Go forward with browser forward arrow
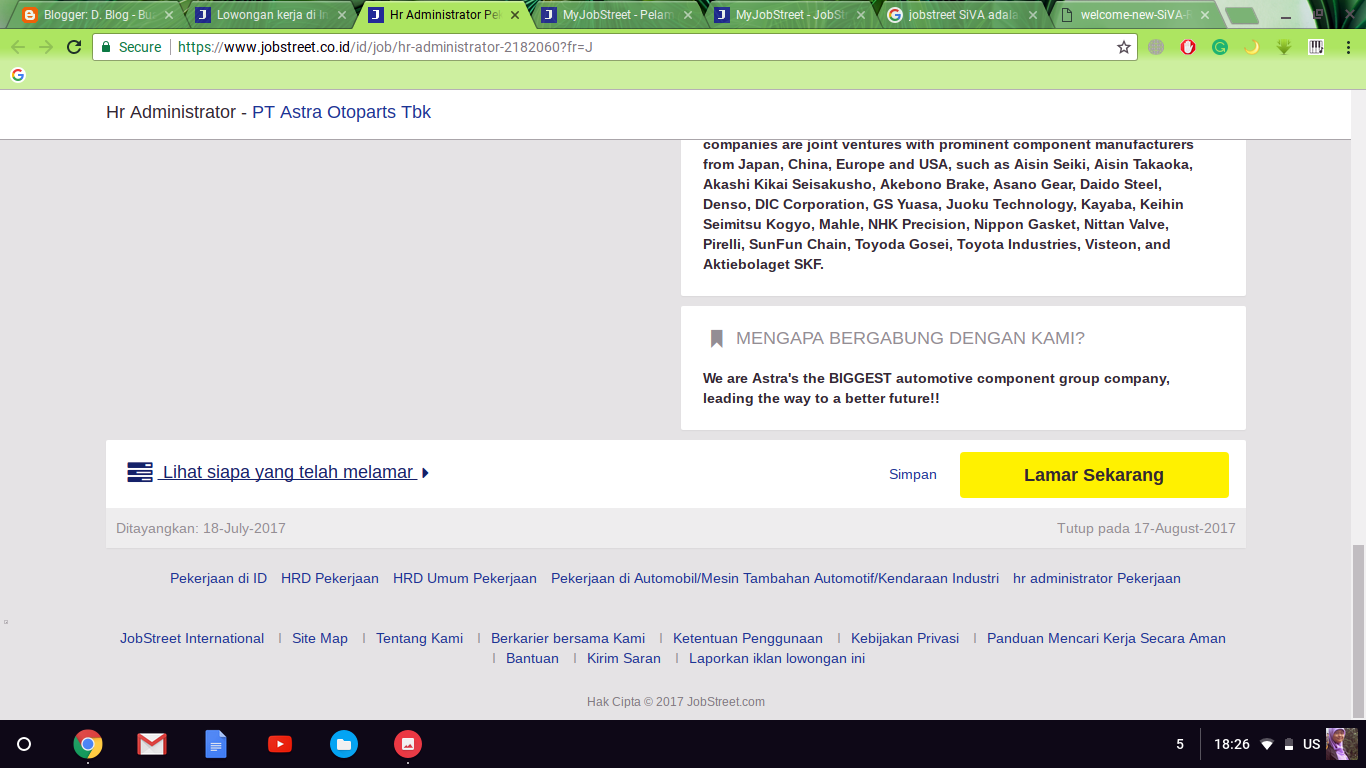 (46, 47)
